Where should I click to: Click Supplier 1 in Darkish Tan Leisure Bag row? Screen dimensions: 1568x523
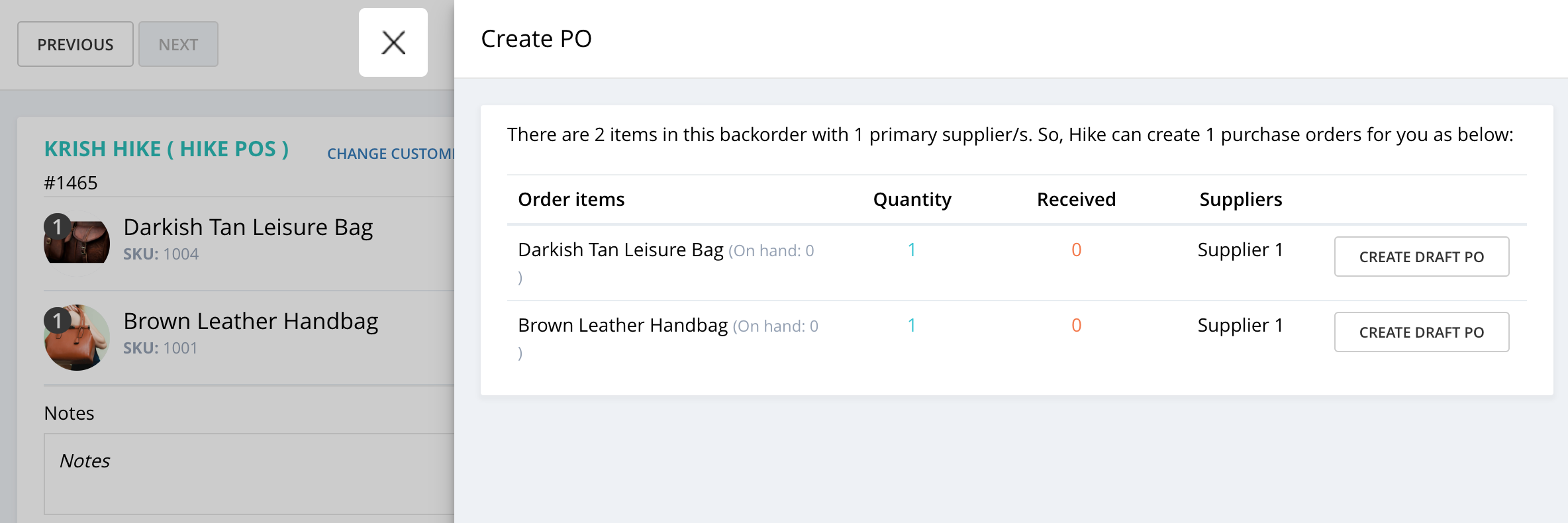click(x=1240, y=250)
